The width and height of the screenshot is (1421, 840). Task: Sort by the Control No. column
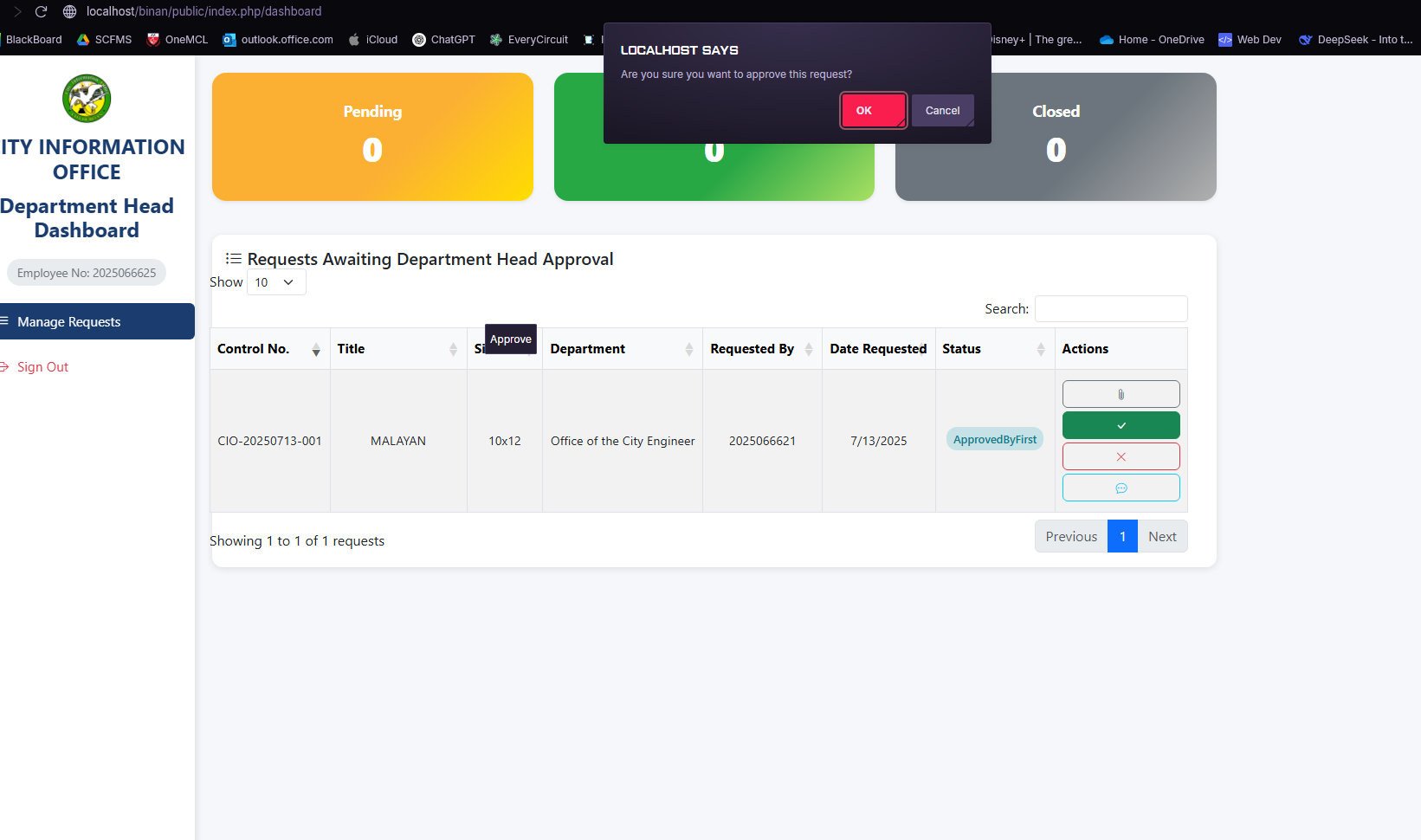[x=269, y=349]
